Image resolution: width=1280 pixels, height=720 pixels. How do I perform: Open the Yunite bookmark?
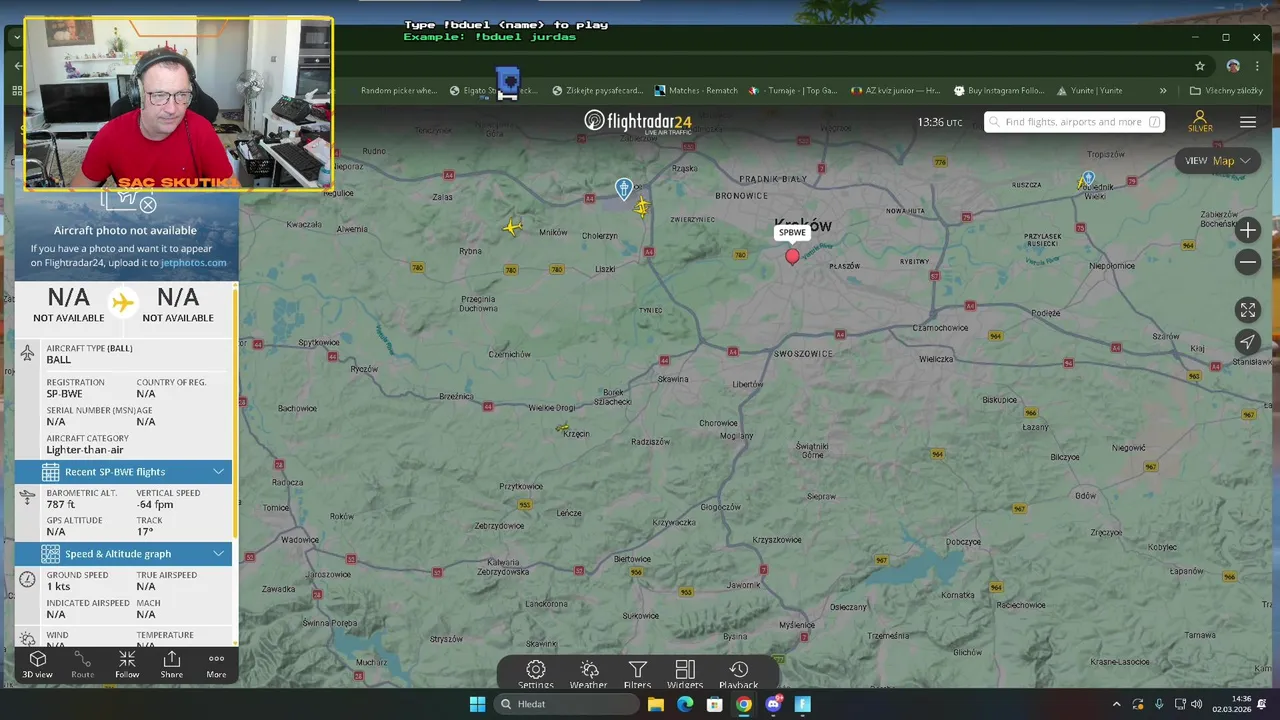[x=1090, y=90]
